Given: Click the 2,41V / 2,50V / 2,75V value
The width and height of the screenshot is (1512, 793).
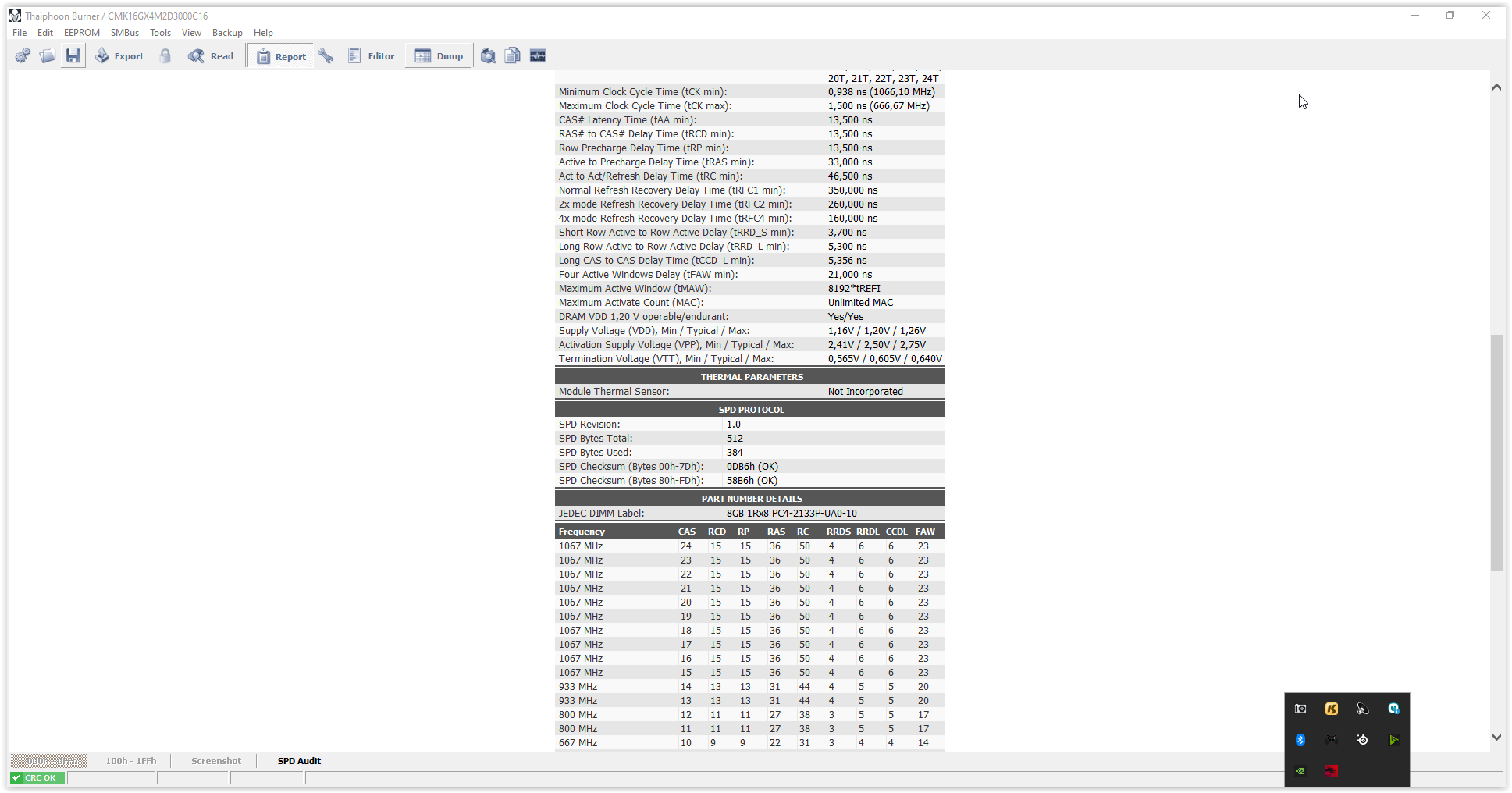Looking at the screenshot, I should [x=877, y=345].
